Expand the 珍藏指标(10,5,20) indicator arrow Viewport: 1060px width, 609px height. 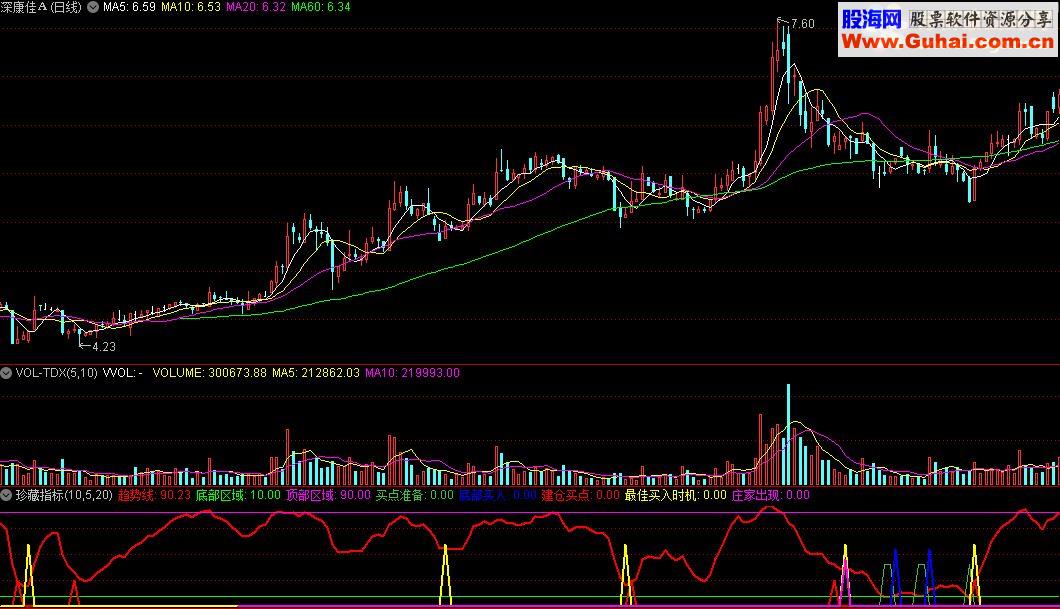tap(6, 495)
